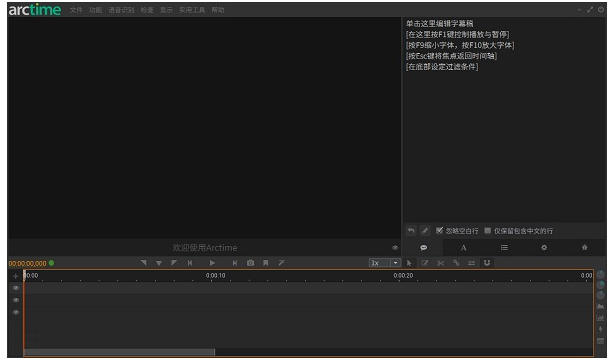616x362 pixels.
Task: Open the 语音识别 menu
Action: coord(121,10)
